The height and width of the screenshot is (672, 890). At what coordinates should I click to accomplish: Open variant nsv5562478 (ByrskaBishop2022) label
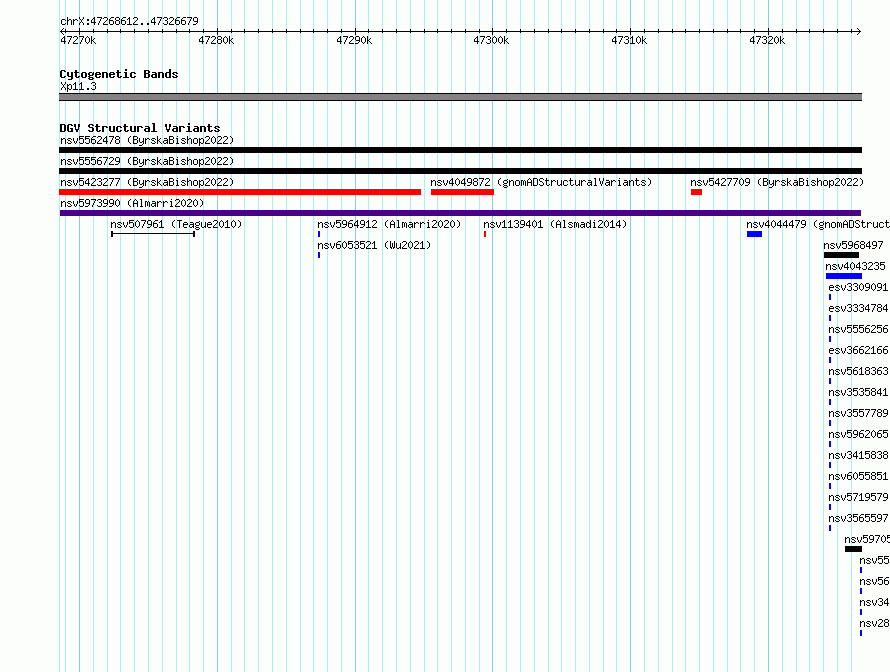tap(147, 140)
